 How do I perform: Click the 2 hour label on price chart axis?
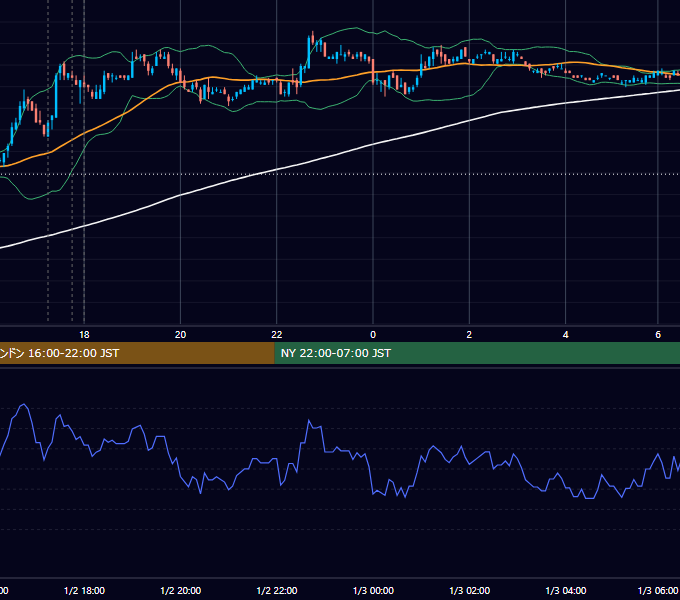[x=469, y=335]
